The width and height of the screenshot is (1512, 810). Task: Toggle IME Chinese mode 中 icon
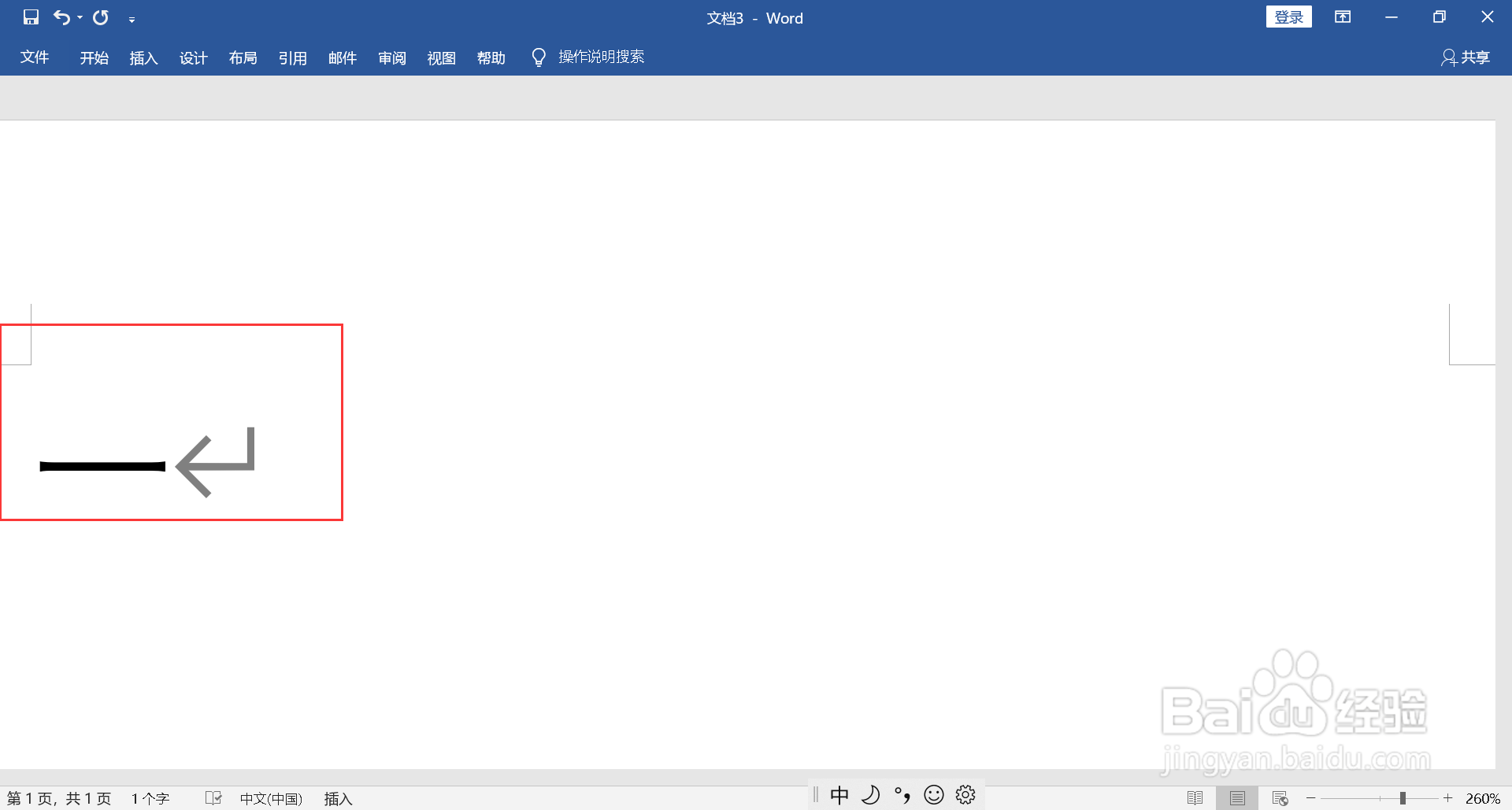tap(839, 795)
